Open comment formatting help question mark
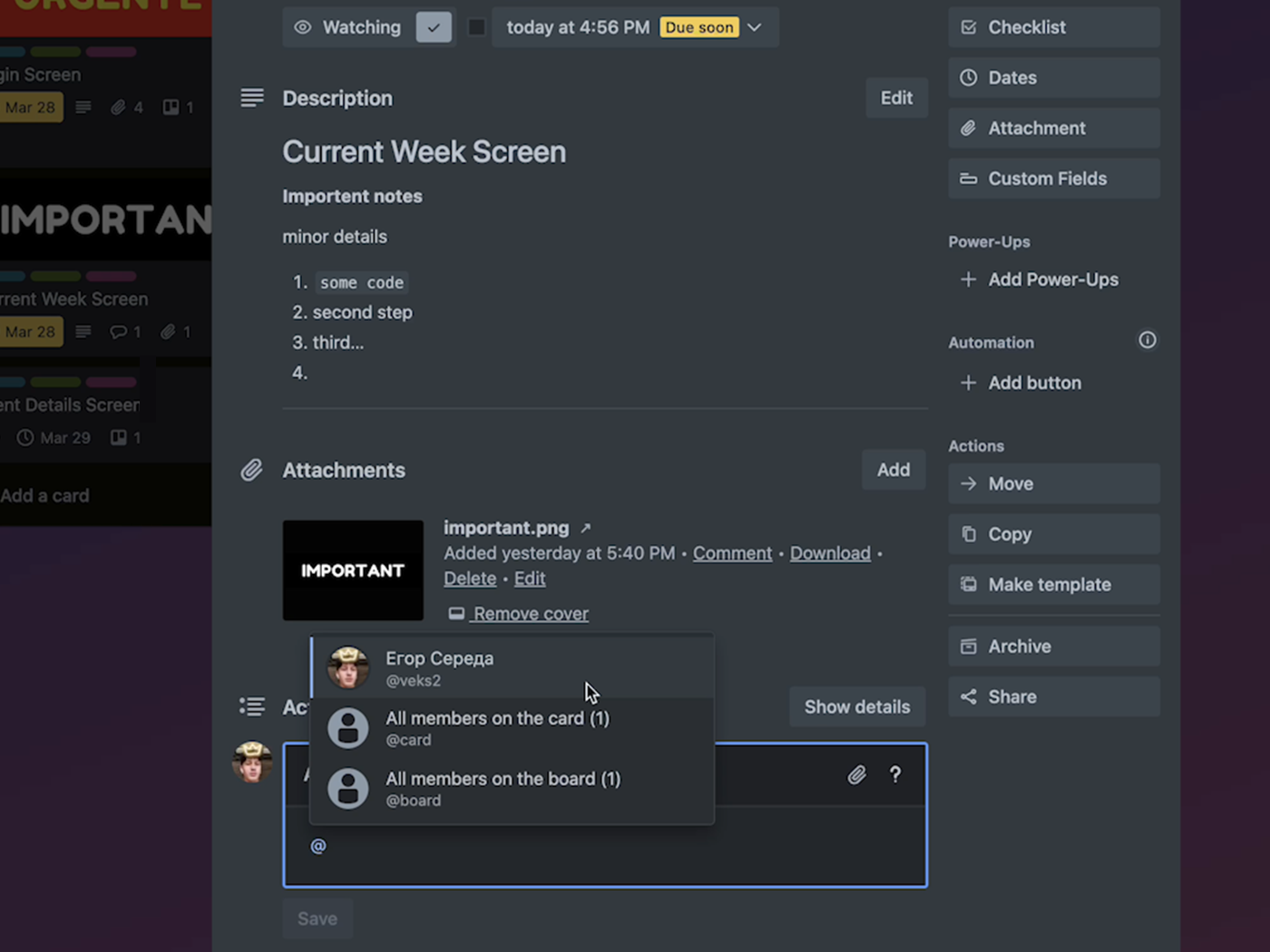 895,774
